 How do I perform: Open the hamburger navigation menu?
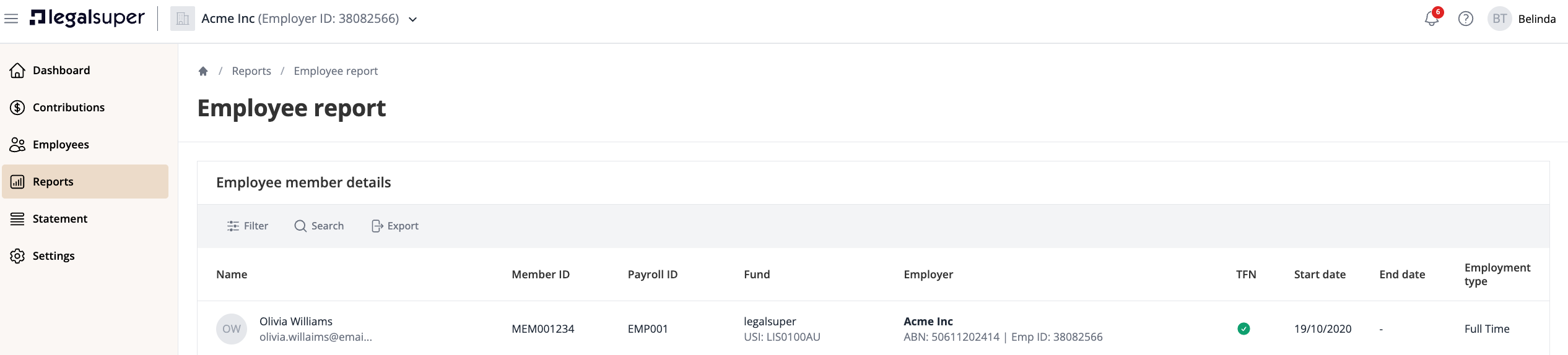pos(11,19)
